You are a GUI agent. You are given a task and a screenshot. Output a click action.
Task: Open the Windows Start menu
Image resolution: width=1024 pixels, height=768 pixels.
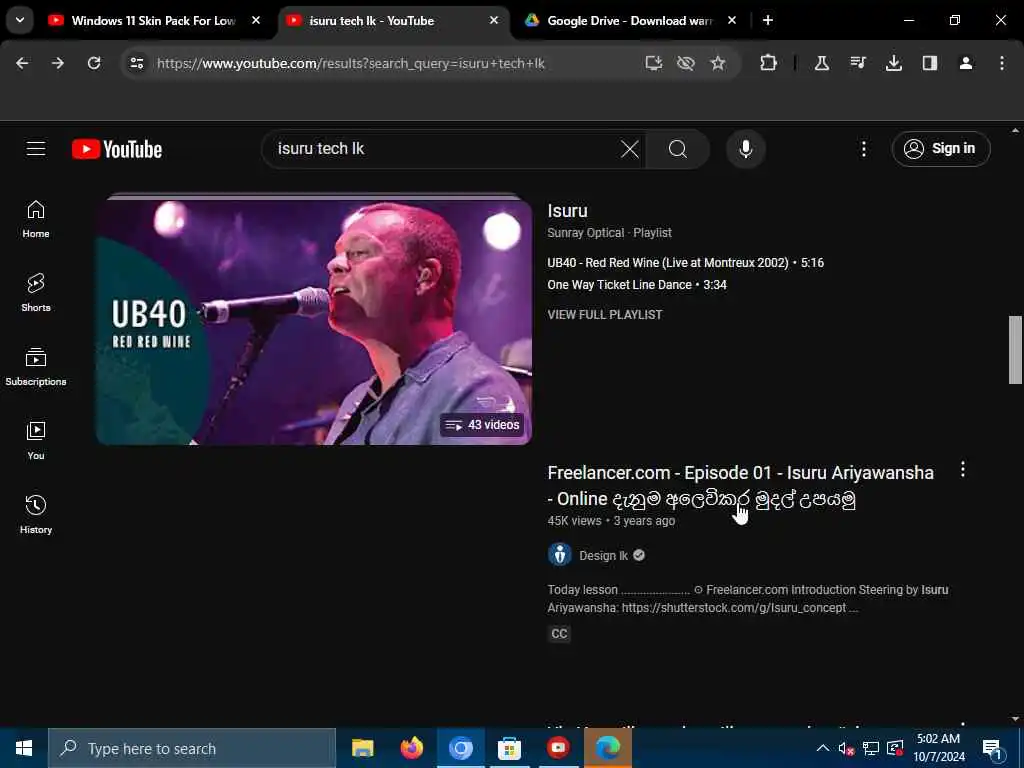coord(24,748)
